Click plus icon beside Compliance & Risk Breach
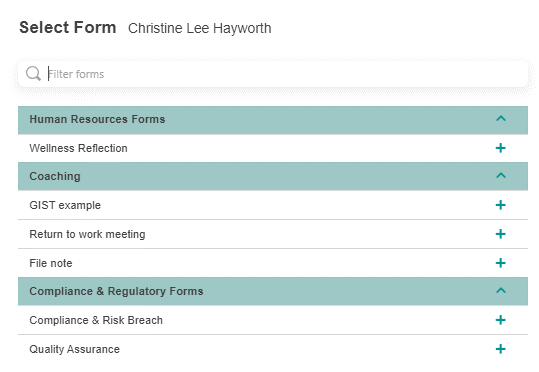 point(500,320)
